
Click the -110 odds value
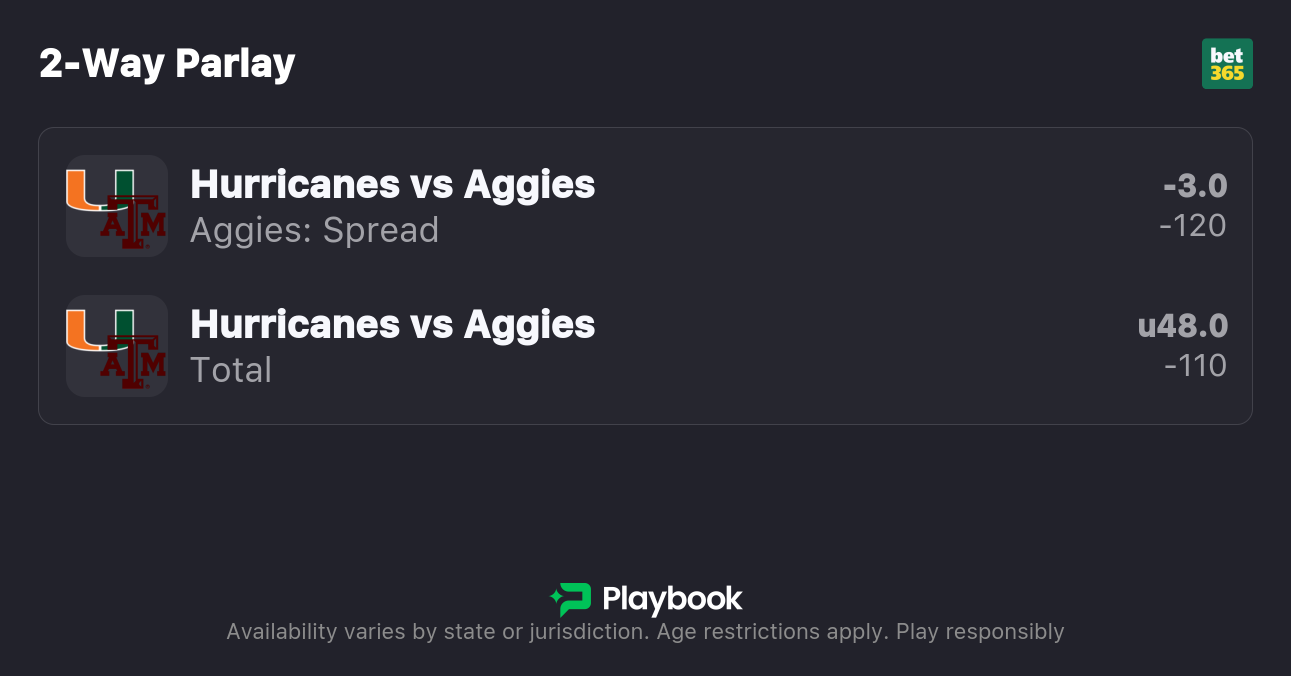pos(1195,366)
